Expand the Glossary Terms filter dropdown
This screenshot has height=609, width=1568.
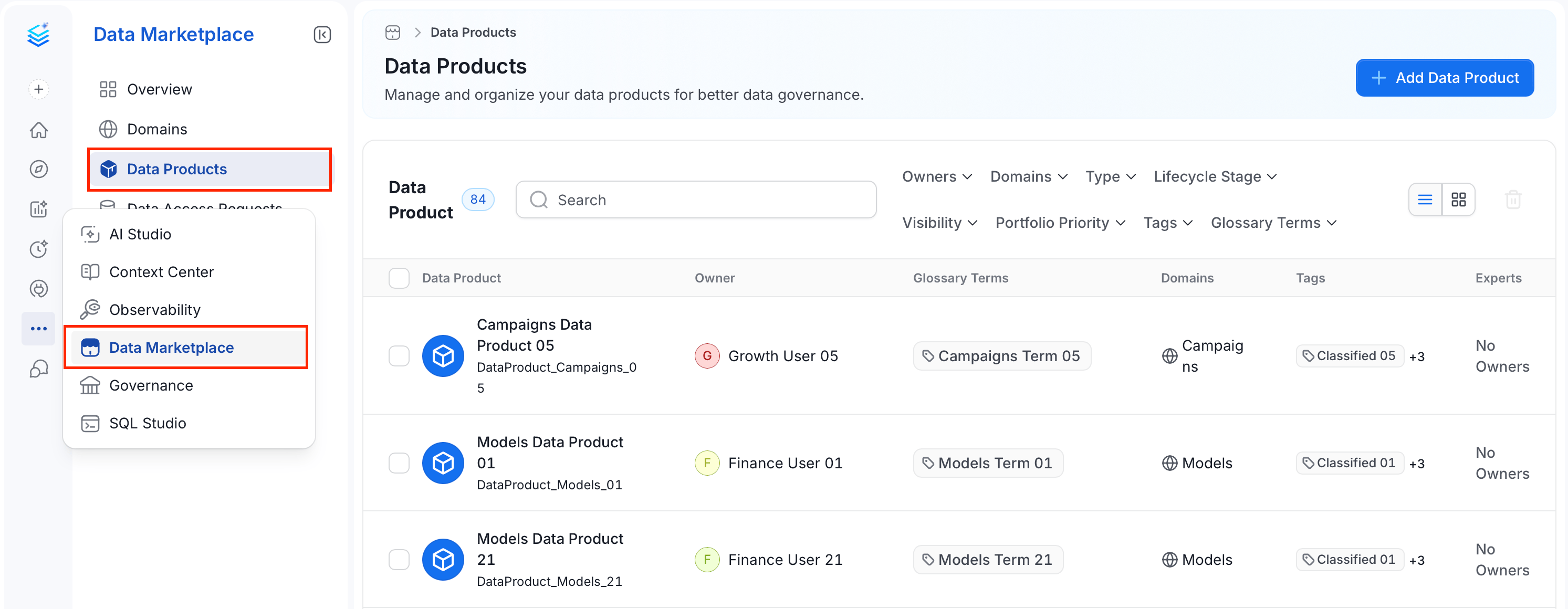coord(1273,223)
